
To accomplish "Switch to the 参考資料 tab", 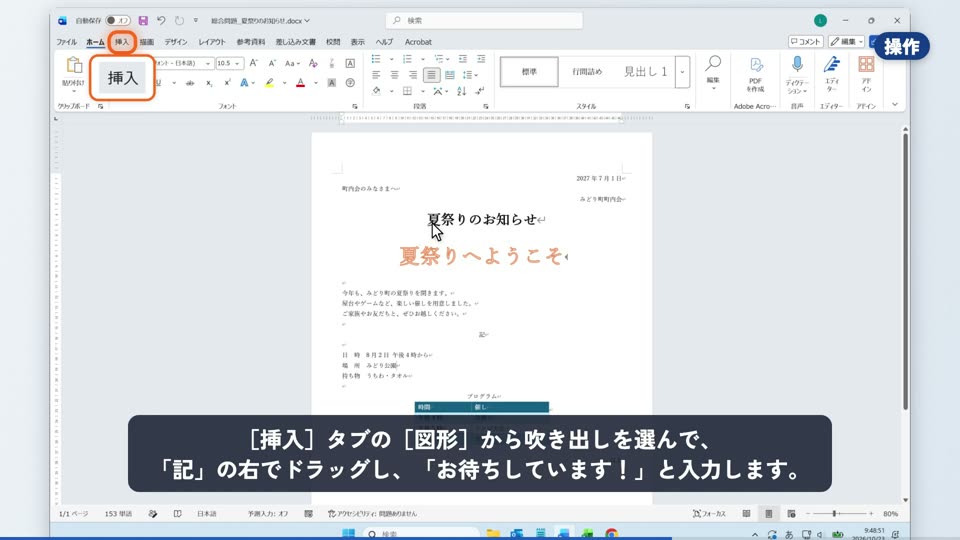I will (251, 42).
